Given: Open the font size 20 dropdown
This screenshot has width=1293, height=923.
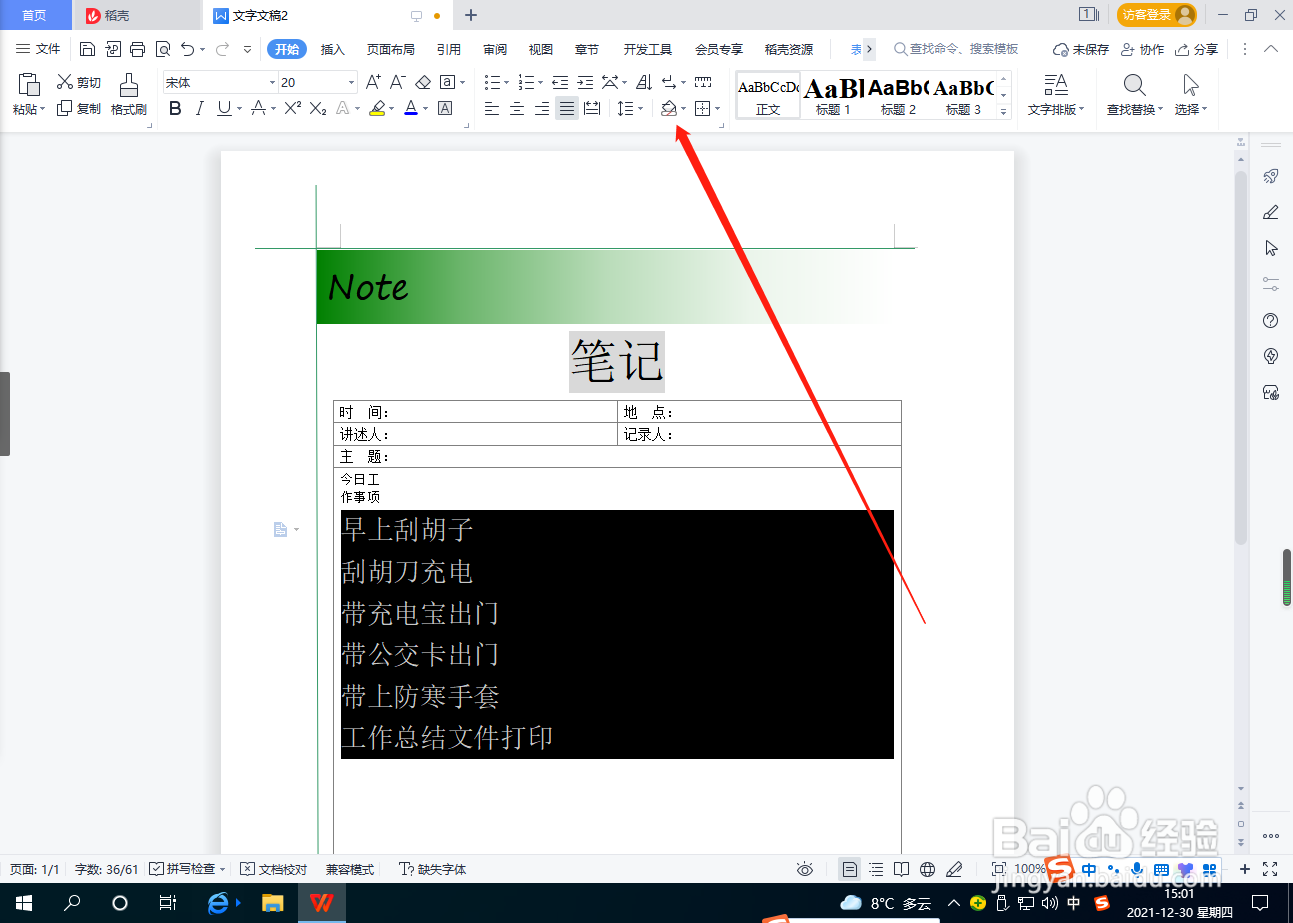Looking at the screenshot, I should coord(351,82).
